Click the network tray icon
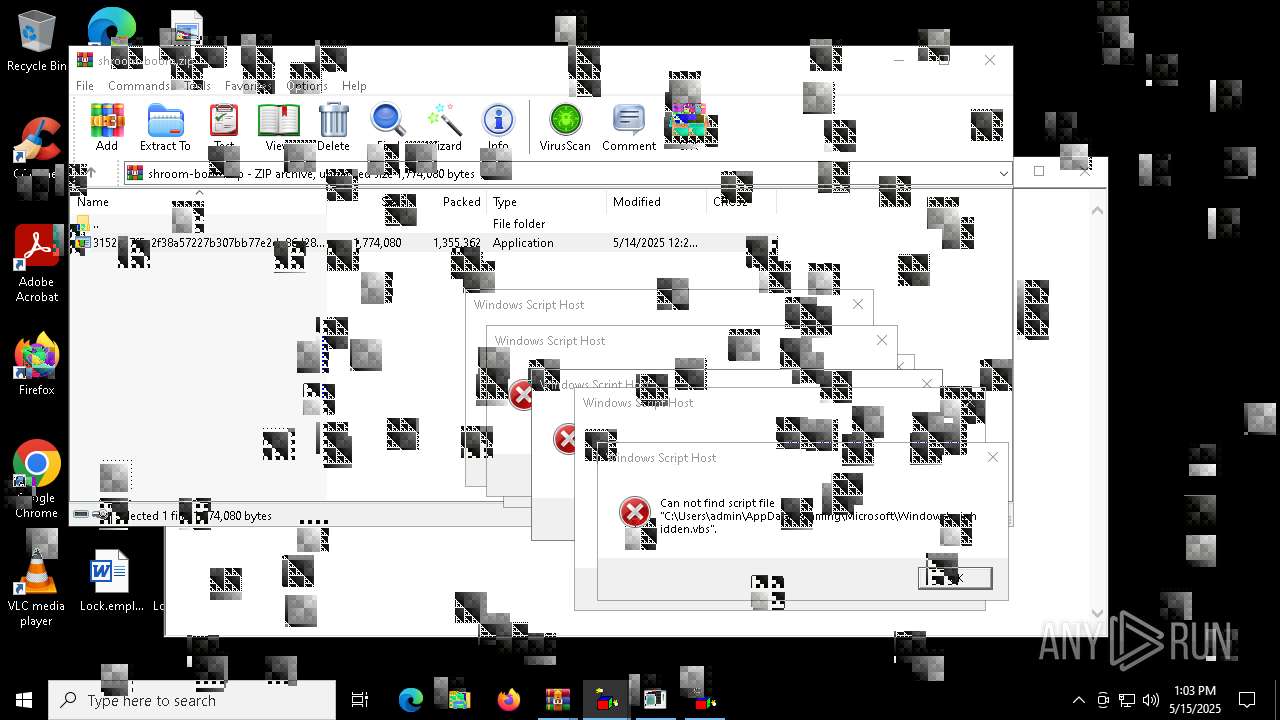This screenshot has width=1280, height=720. (x=1127, y=700)
